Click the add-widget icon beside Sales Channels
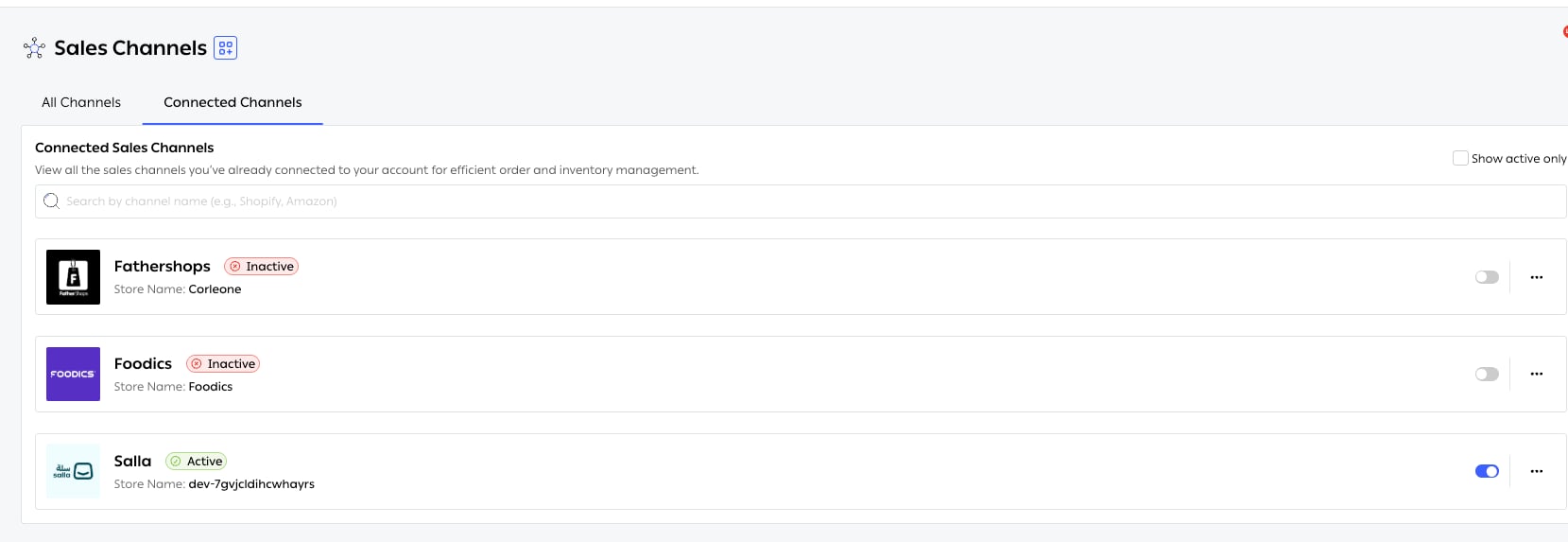This screenshot has height=542, width=1568. pyautogui.click(x=225, y=48)
